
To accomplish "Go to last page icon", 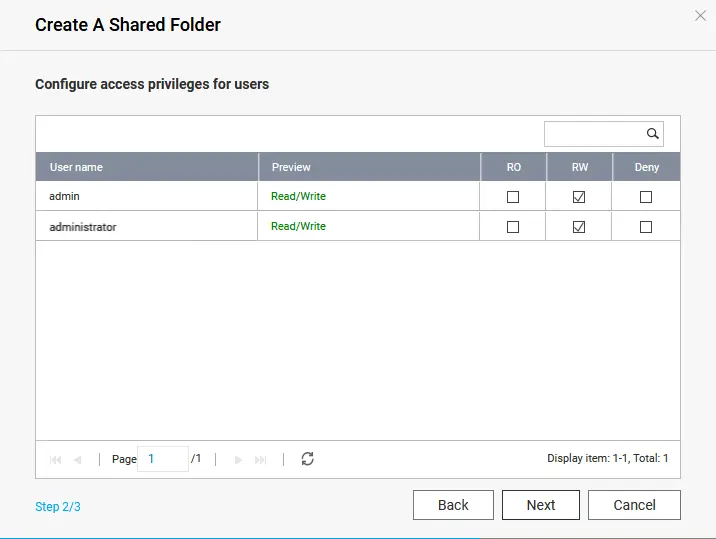I will 260,460.
